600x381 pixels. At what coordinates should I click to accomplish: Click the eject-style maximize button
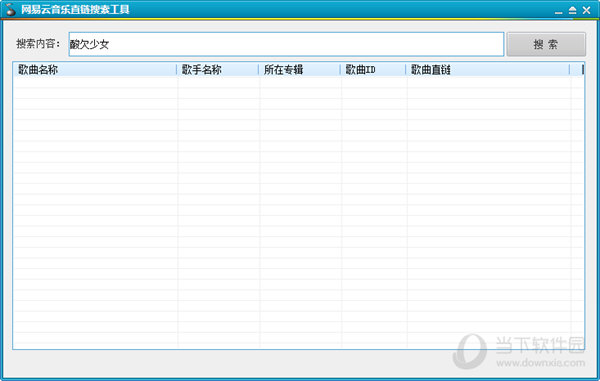pyautogui.click(x=572, y=10)
